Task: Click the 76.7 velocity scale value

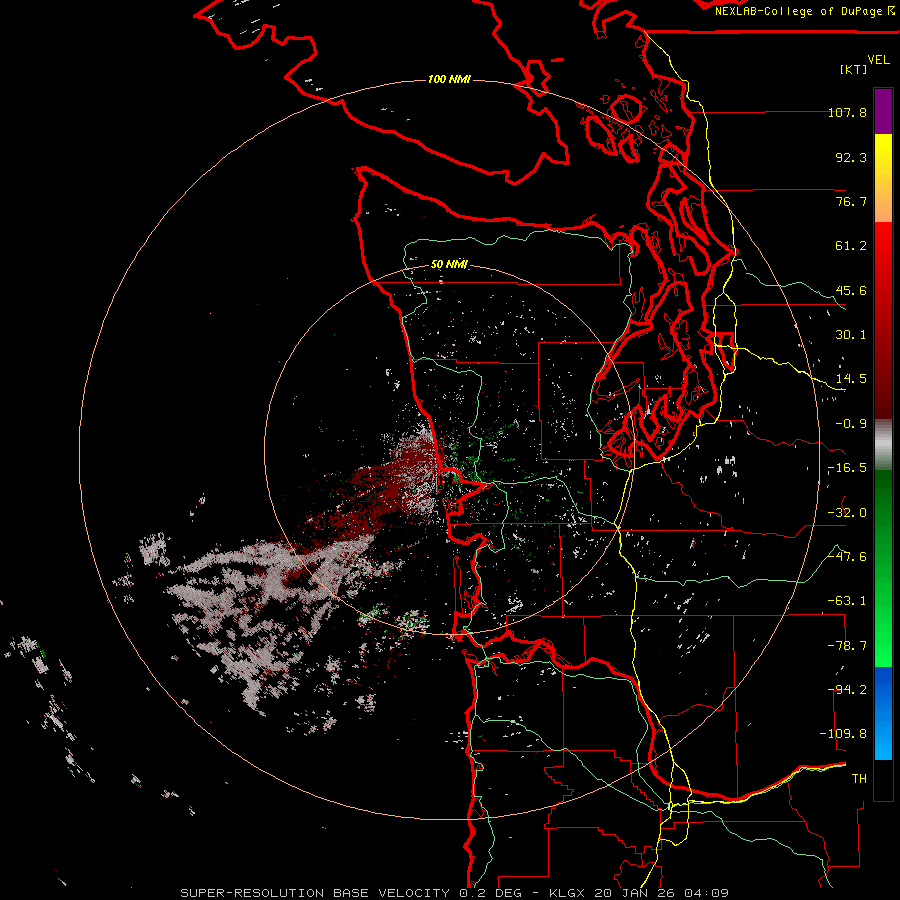Action: [x=851, y=201]
